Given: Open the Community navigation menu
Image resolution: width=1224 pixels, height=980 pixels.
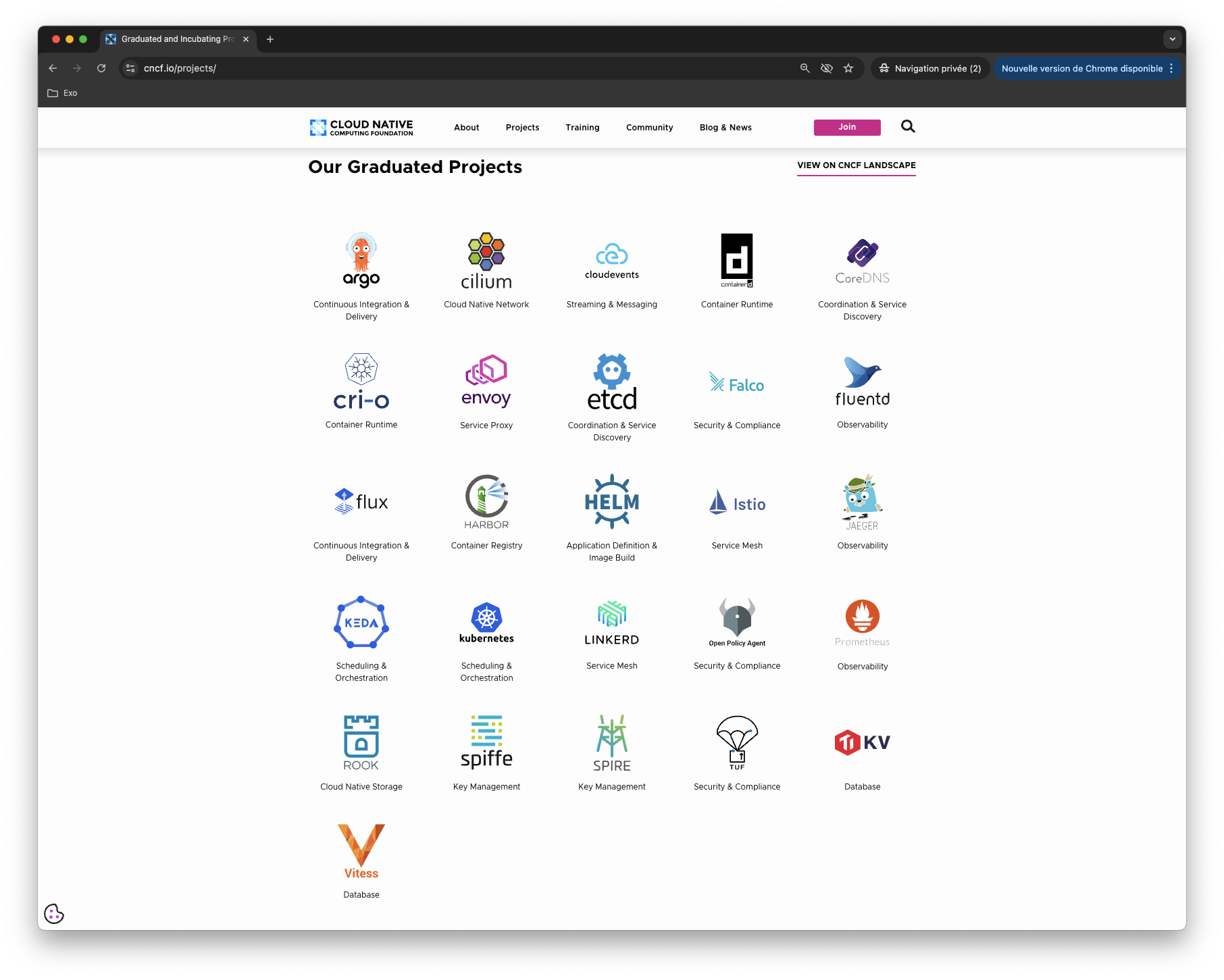Looking at the screenshot, I should [x=649, y=128].
